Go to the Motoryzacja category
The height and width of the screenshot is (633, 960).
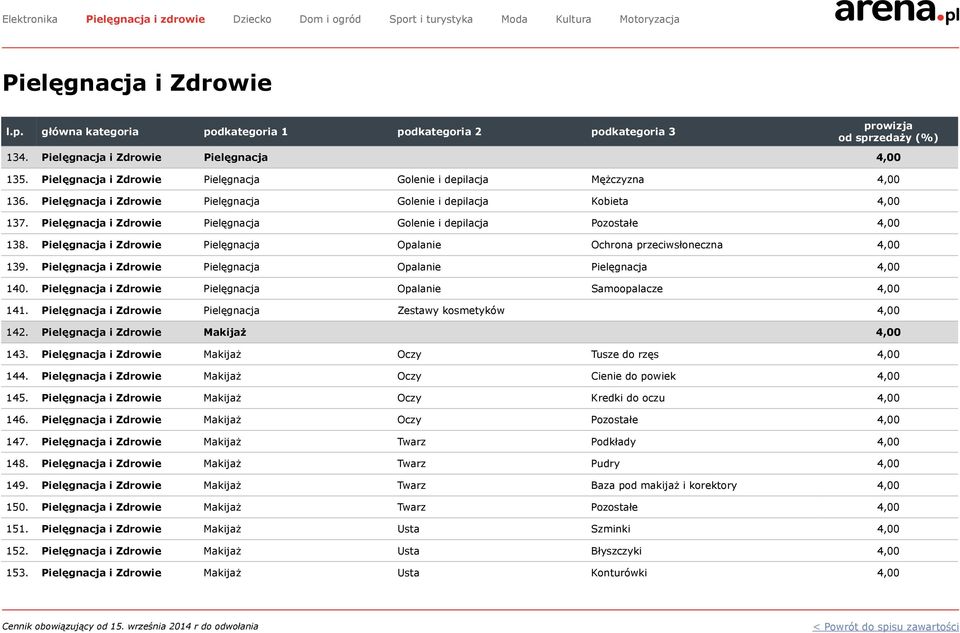tap(649, 19)
